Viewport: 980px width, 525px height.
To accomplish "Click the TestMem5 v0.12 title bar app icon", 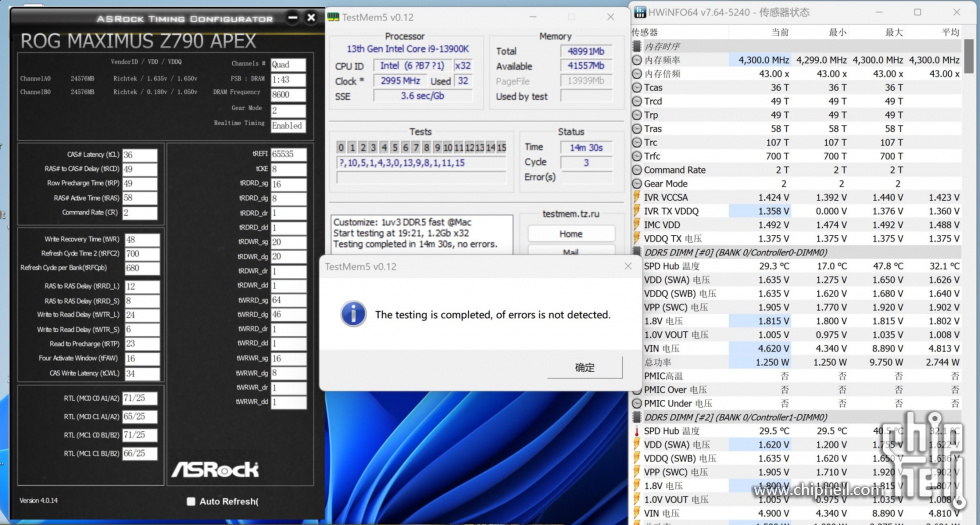I will click(334, 17).
